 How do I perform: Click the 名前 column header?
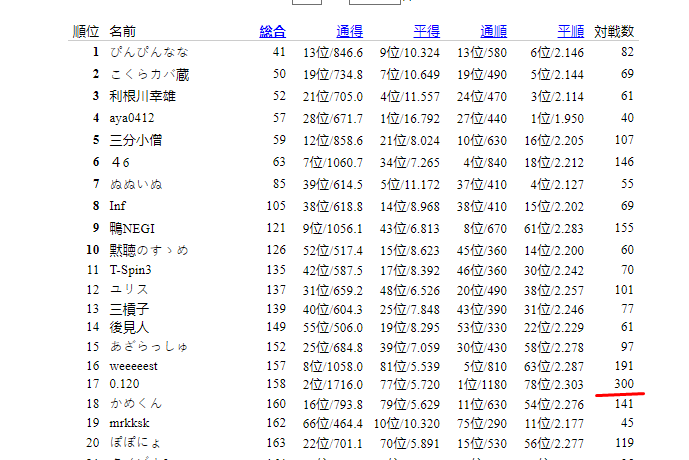(x=123, y=32)
